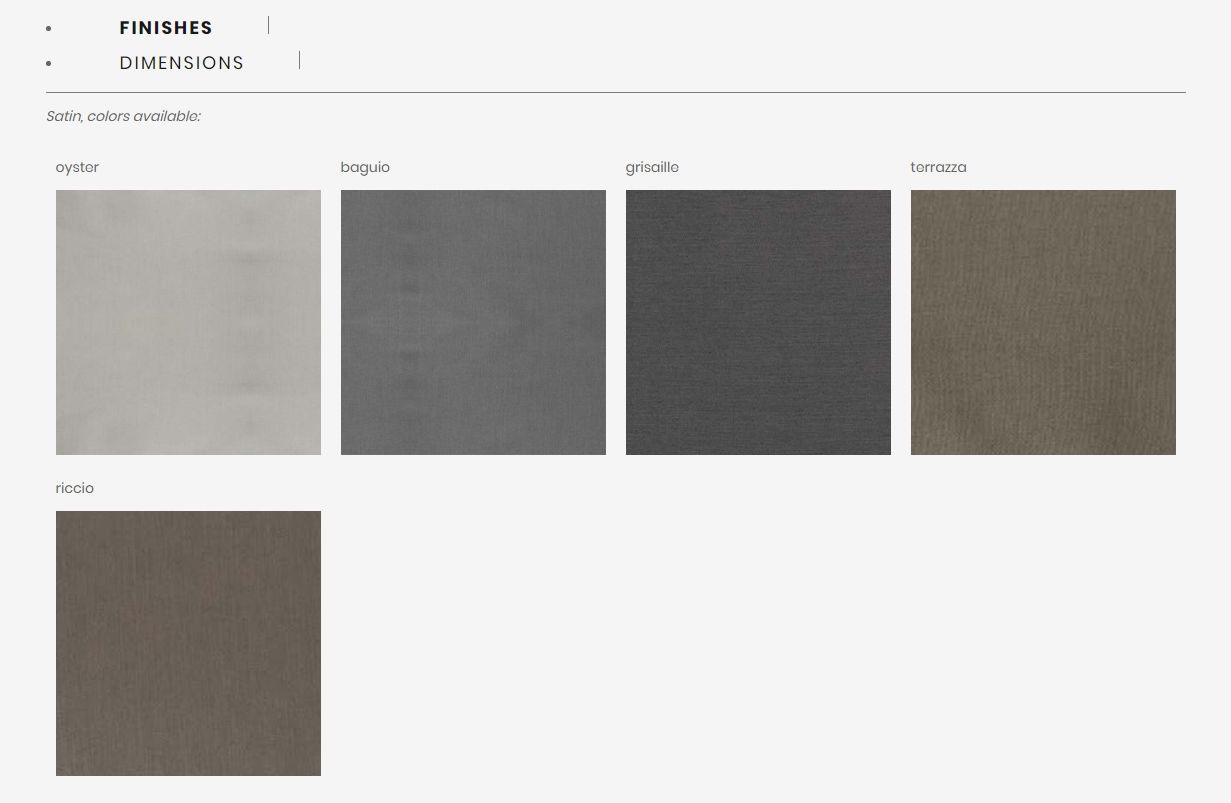The height and width of the screenshot is (803, 1231).
Task: Select the terrazza olive-brown swatch
Action: coord(1043,322)
